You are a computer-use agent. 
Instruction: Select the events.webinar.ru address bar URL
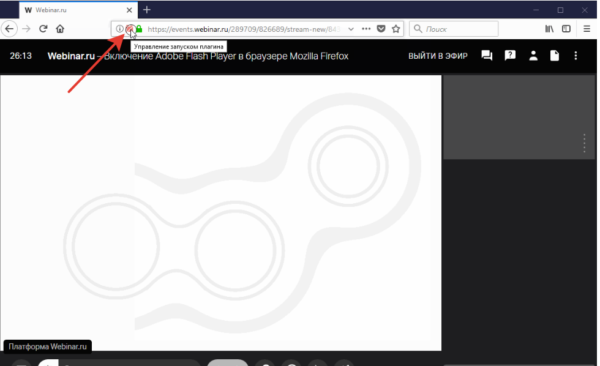point(244,29)
